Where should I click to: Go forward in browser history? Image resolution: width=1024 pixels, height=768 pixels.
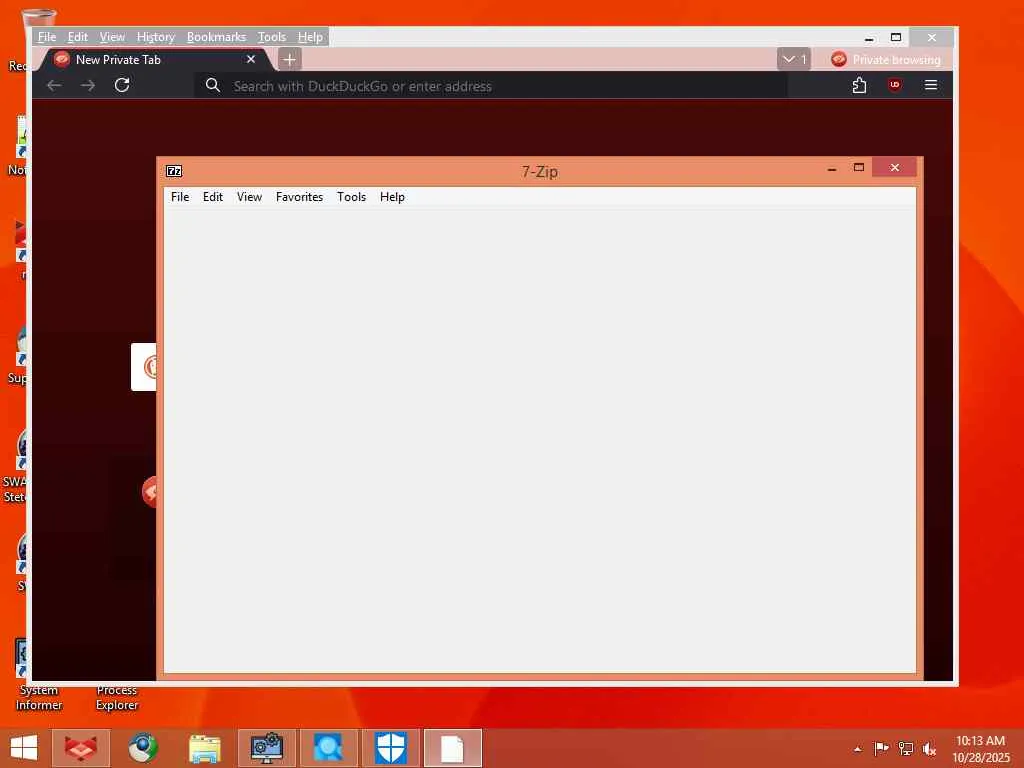[88, 86]
